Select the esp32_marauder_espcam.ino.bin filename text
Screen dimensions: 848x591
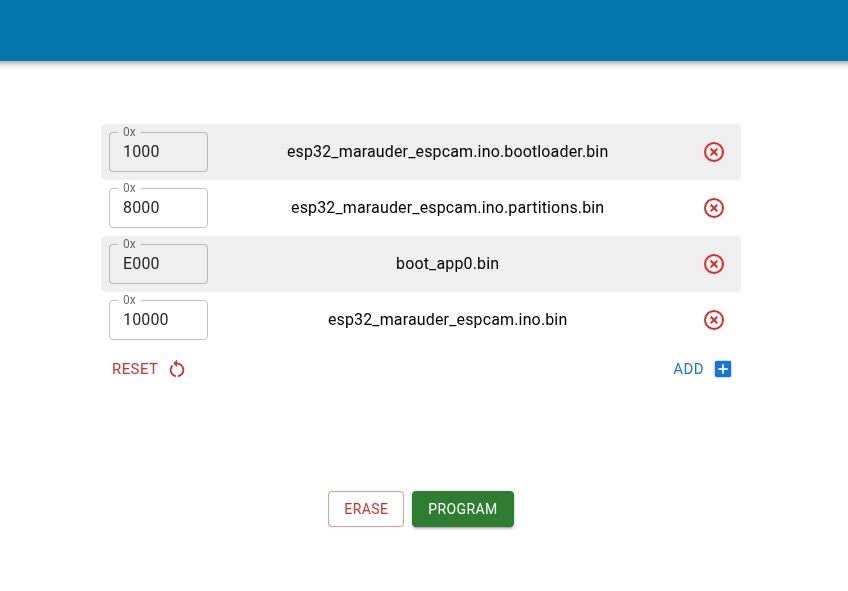(x=447, y=320)
